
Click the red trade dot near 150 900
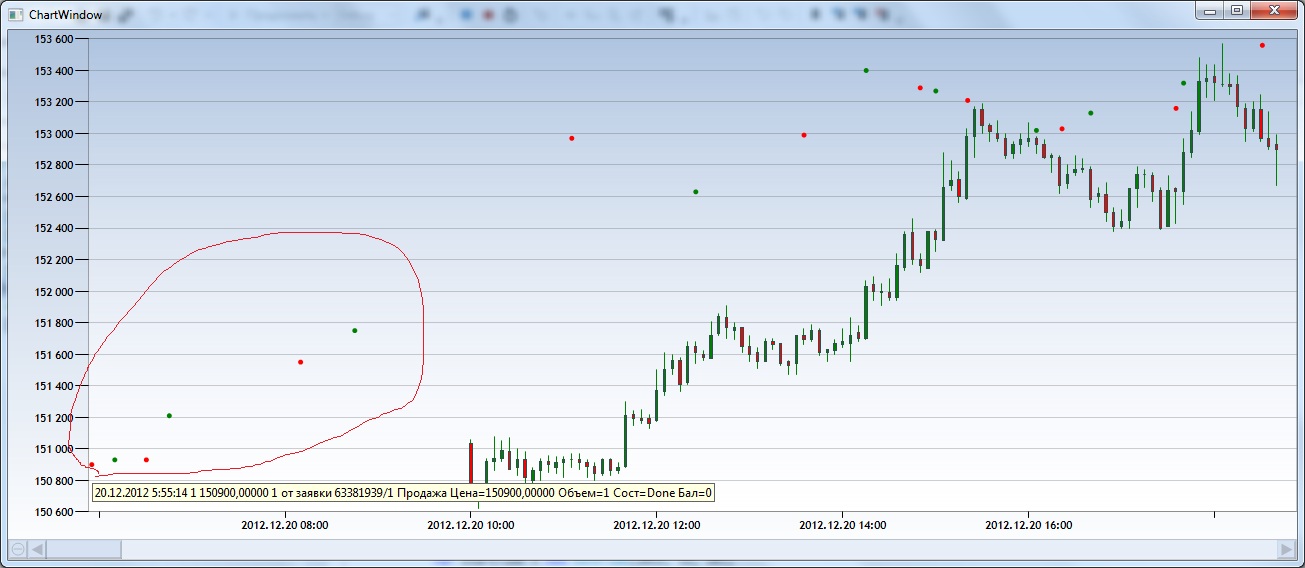pos(91,464)
